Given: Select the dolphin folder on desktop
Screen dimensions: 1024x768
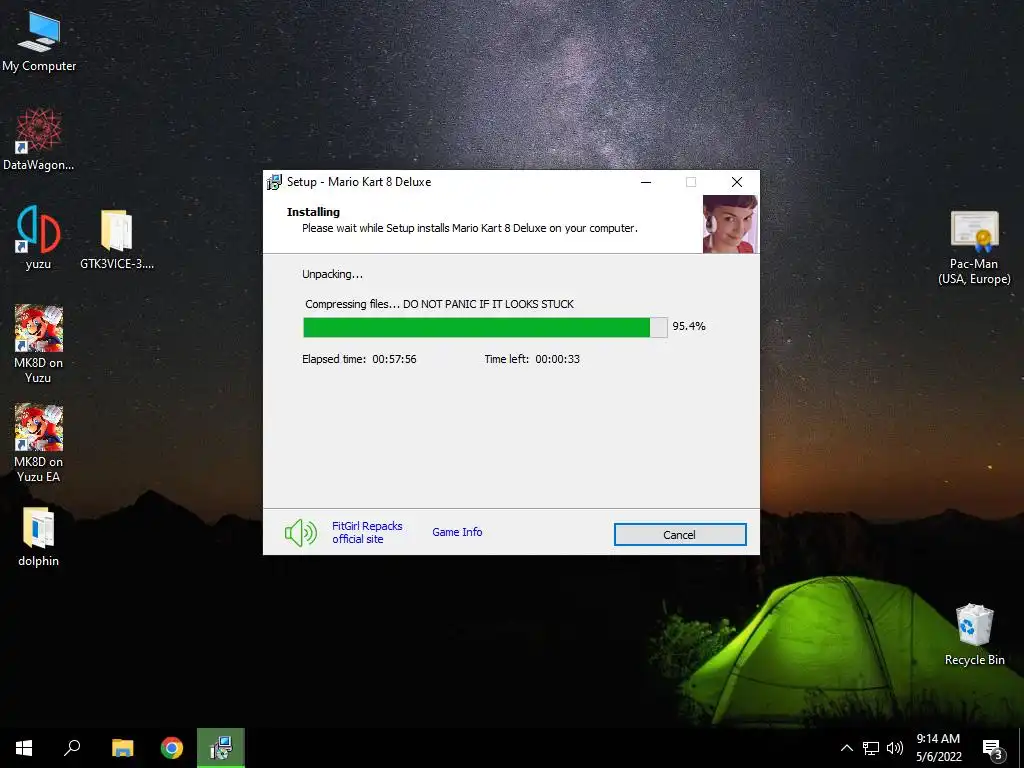Looking at the screenshot, I should point(39,537).
